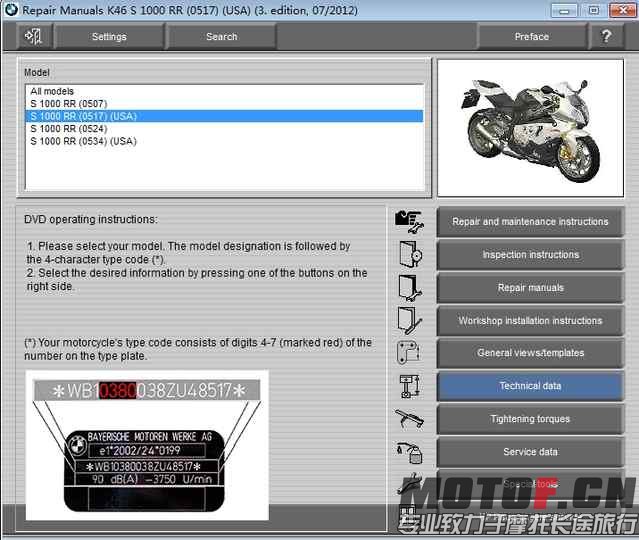The width and height of the screenshot is (639, 540).
Task: Click the motorcycle preview image
Action: [530, 128]
